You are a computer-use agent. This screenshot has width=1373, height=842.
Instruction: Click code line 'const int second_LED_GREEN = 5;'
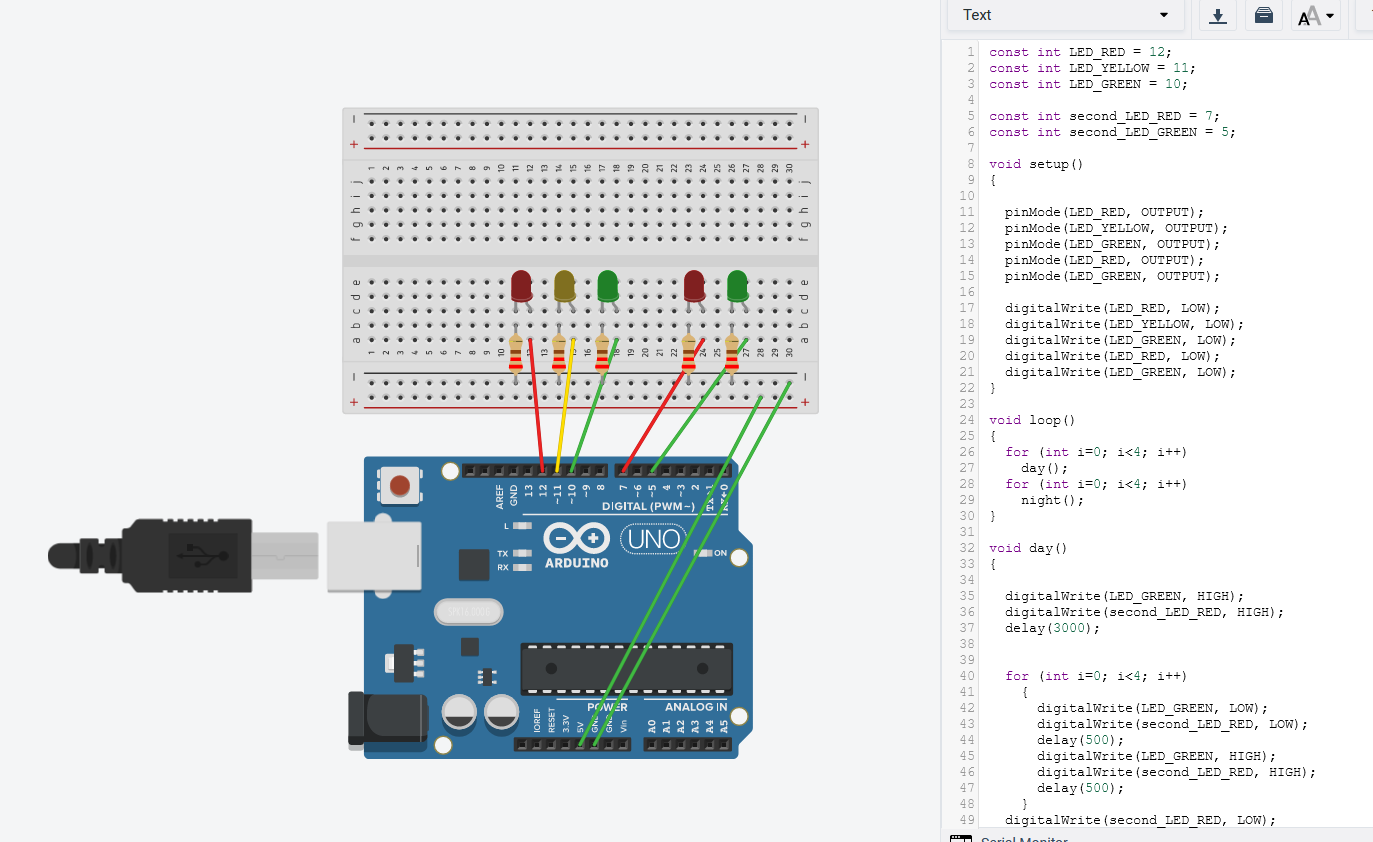pyautogui.click(x=1112, y=132)
